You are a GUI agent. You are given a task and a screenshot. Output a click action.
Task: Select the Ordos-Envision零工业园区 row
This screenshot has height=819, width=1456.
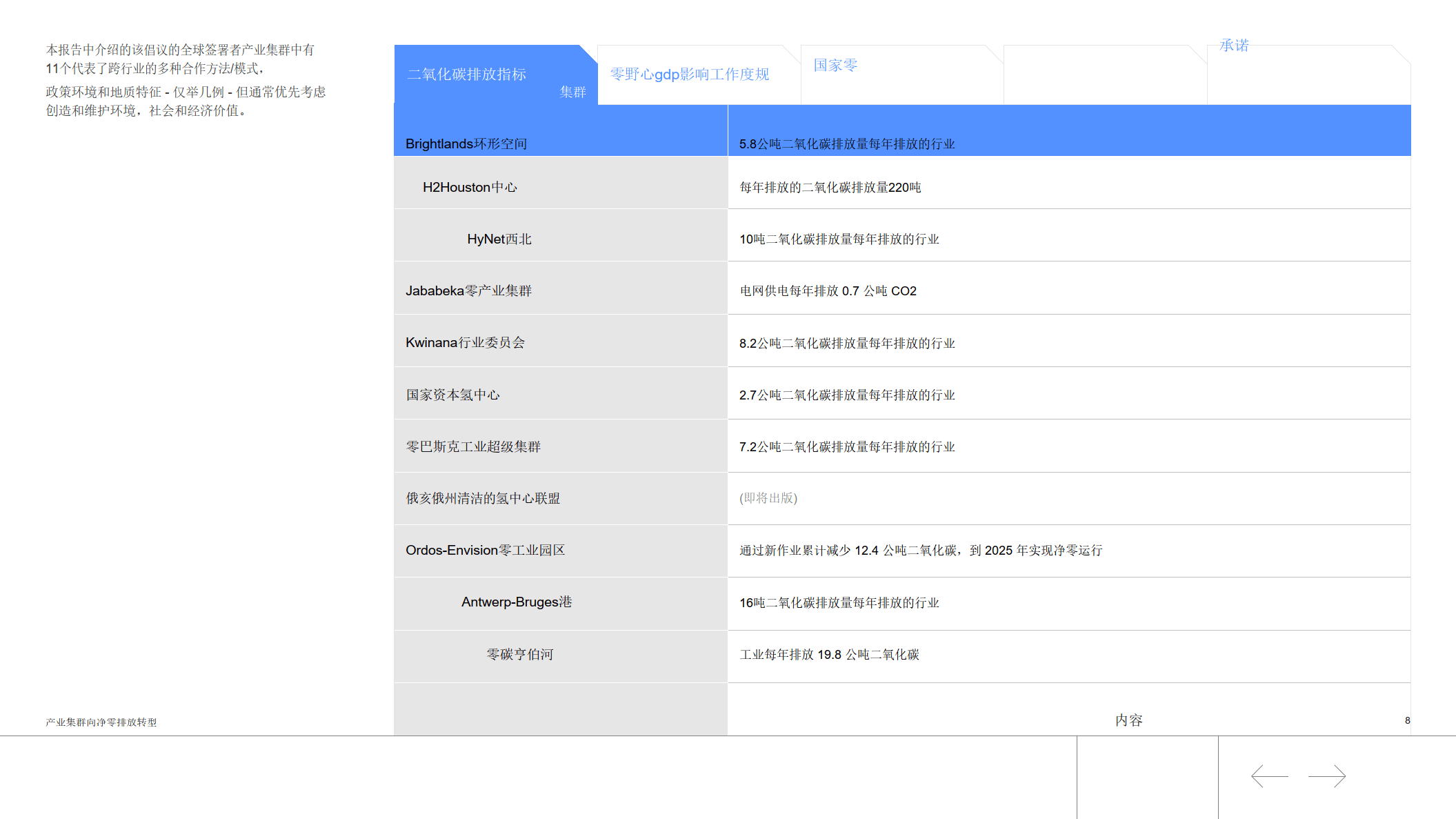click(561, 551)
